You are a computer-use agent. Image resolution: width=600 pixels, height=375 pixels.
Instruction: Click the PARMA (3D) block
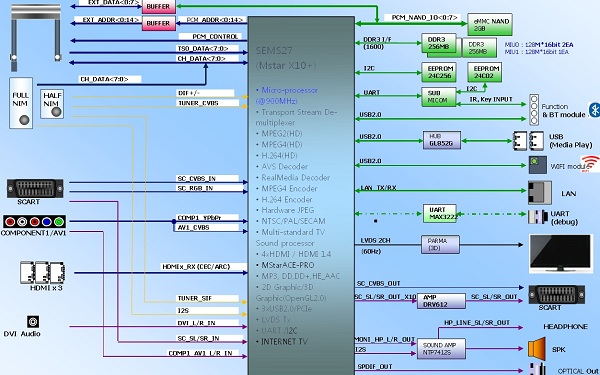(x=440, y=244)
